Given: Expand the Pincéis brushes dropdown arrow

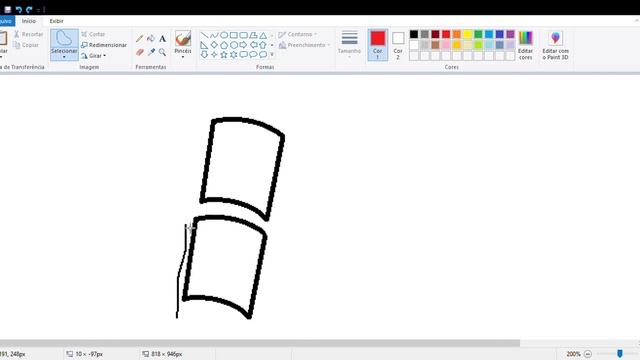Looking at the screenshot, I should click(183, 56).
